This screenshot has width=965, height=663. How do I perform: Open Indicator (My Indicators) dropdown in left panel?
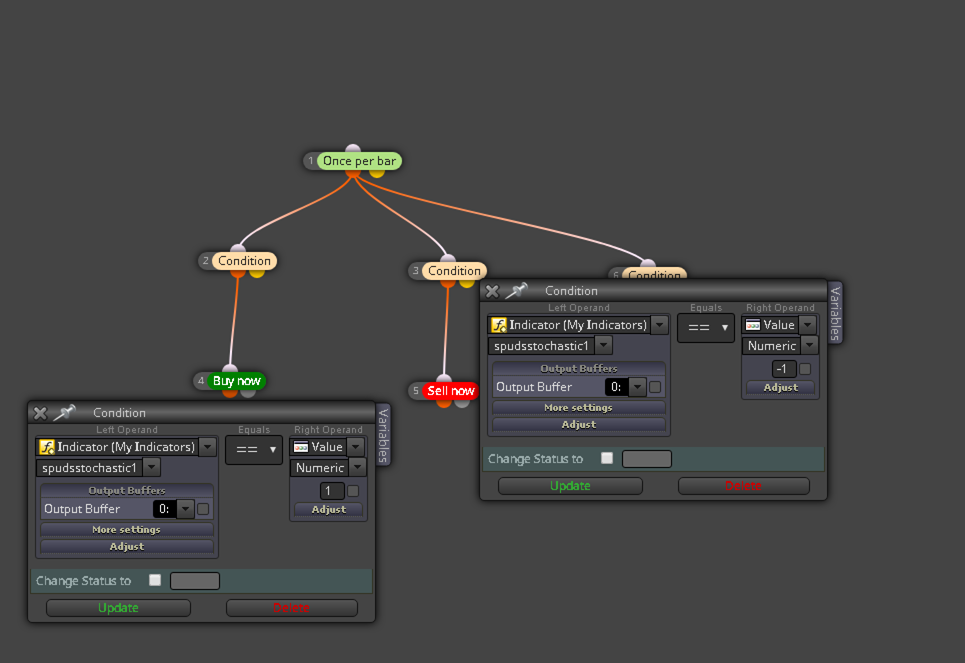[207, 447]
